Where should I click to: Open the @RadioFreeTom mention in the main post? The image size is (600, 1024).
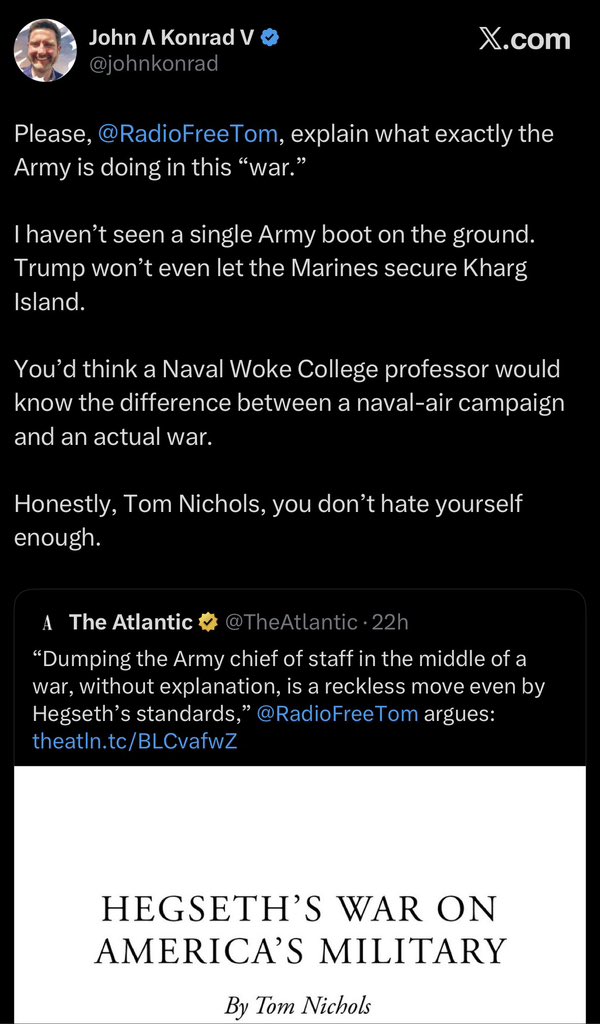[x=189, y=135]
